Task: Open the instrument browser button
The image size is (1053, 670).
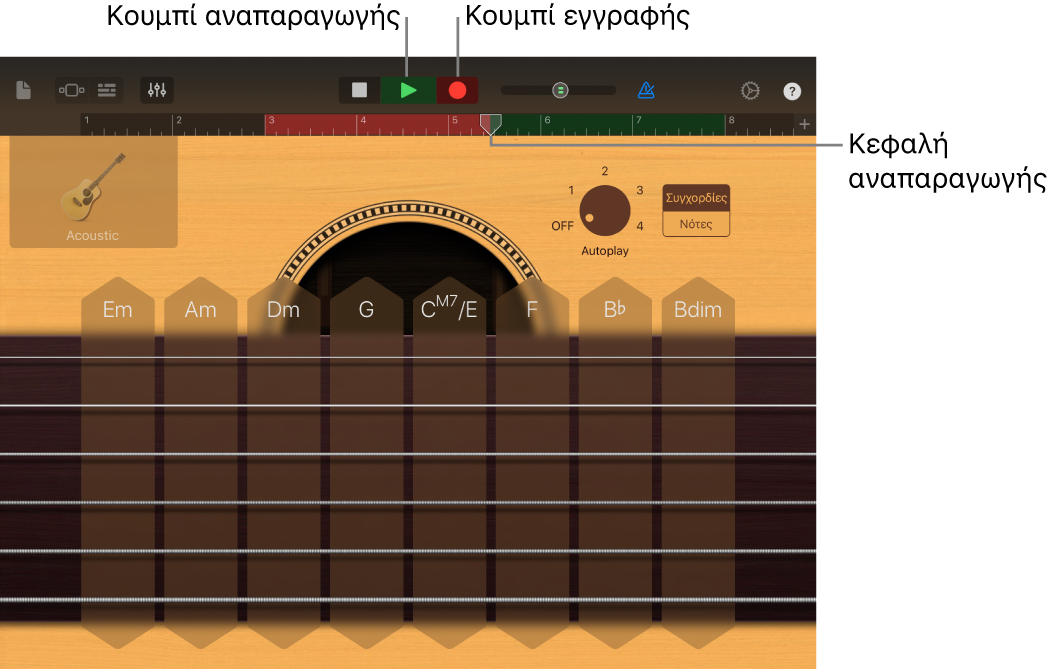Action: pos(72,90)
